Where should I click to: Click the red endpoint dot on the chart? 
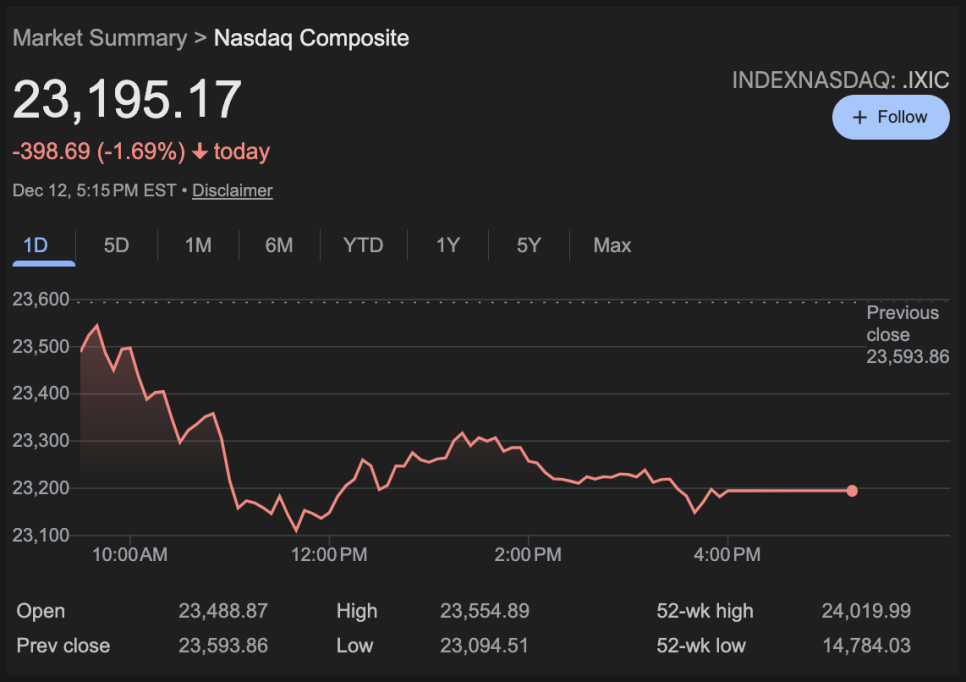(x=852, y=491)
